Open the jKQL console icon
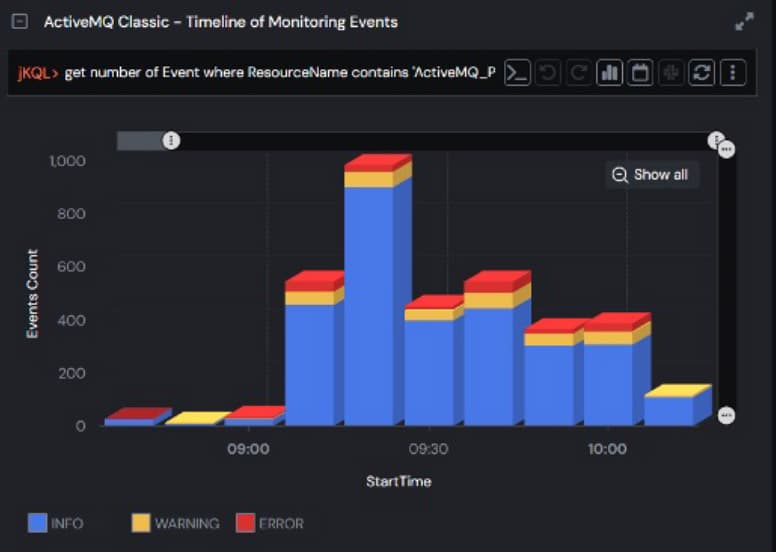This screenshot has width=776, height=552. [x=517, y=73]
